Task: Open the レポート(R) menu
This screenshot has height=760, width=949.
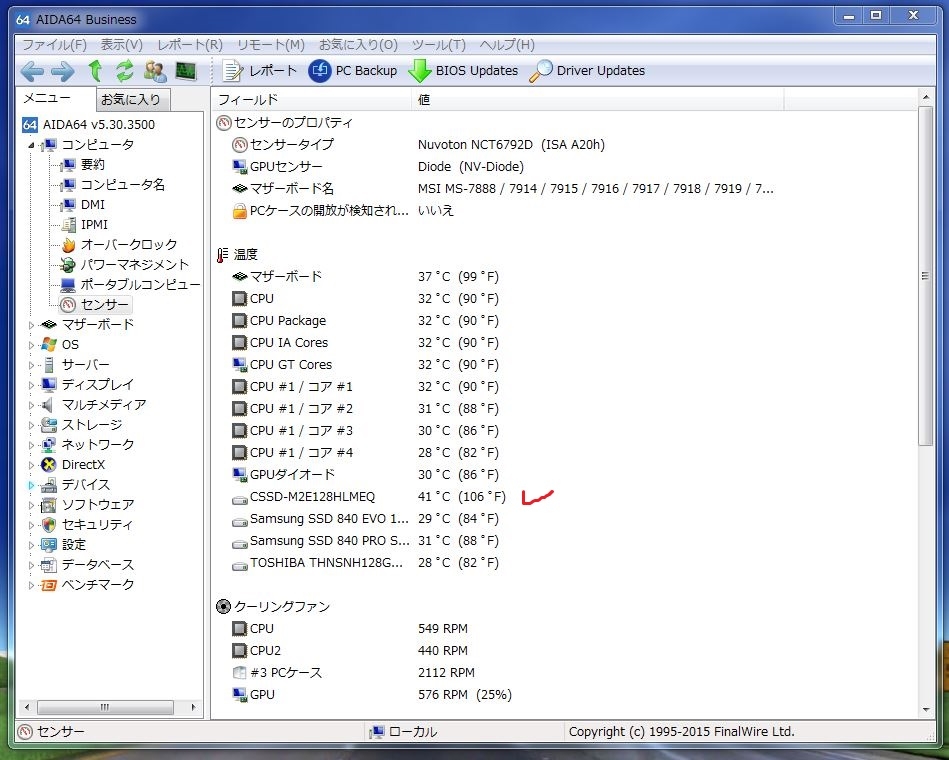Action: [x=190, y=45]
